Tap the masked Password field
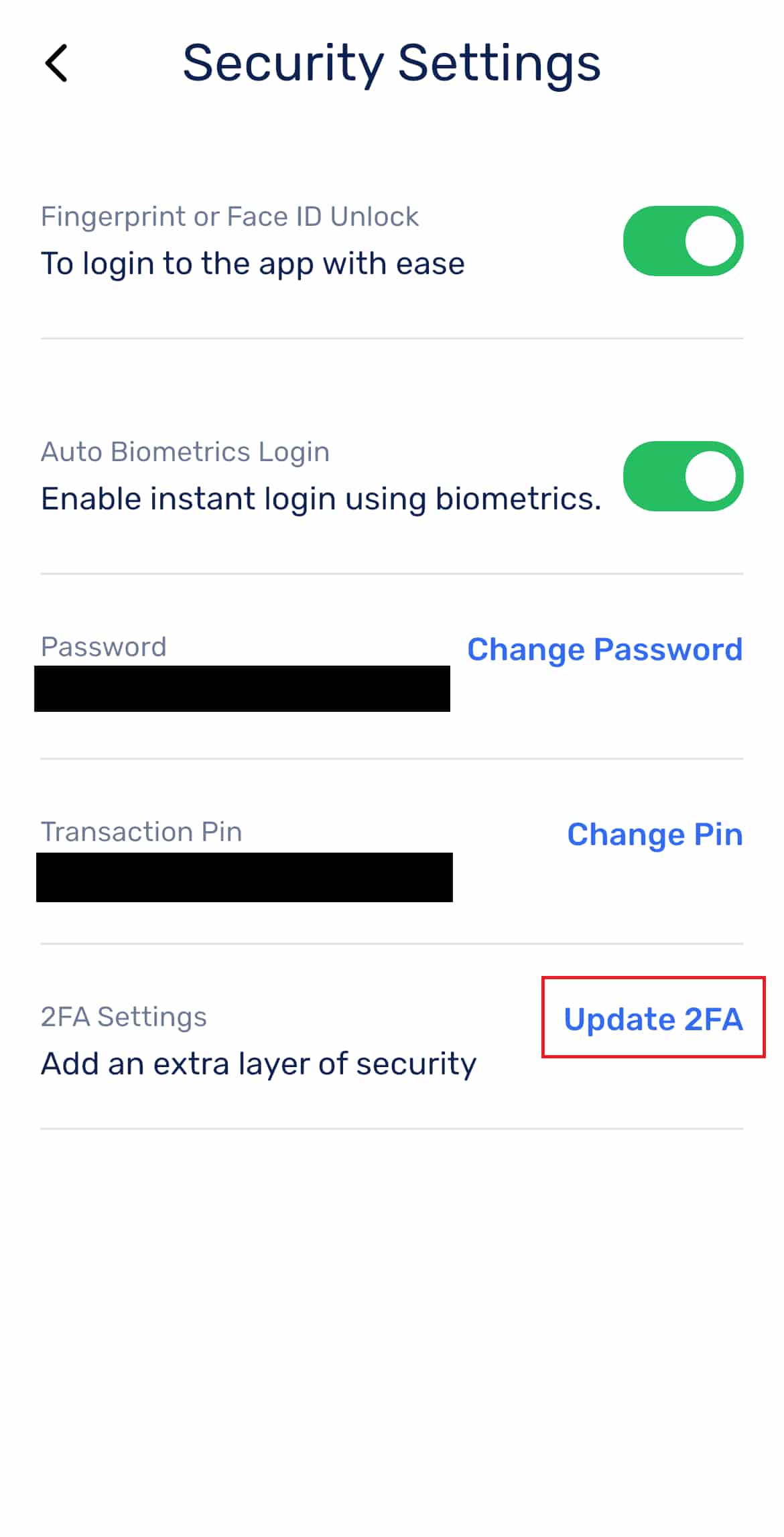 coord(243,687)
